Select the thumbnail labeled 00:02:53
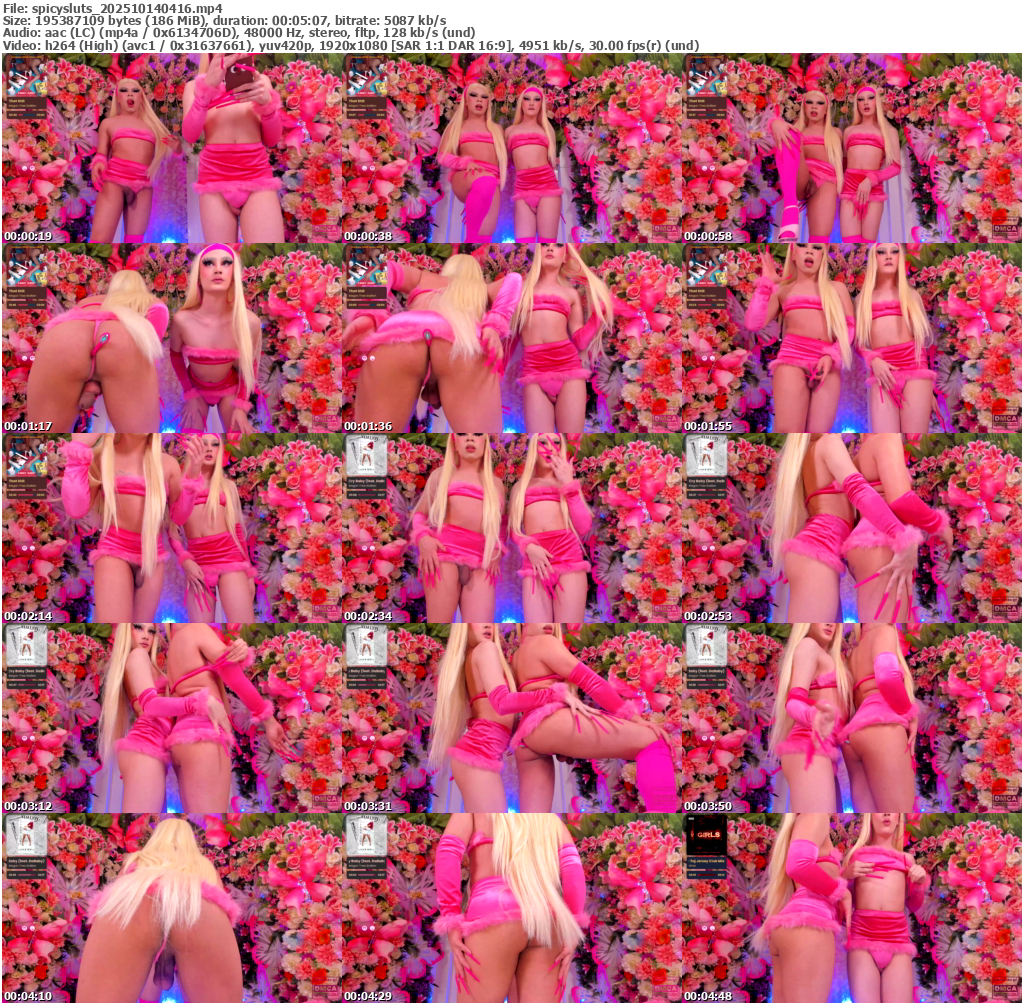This screenshot has height=1003, width=1024. (851, 528)
